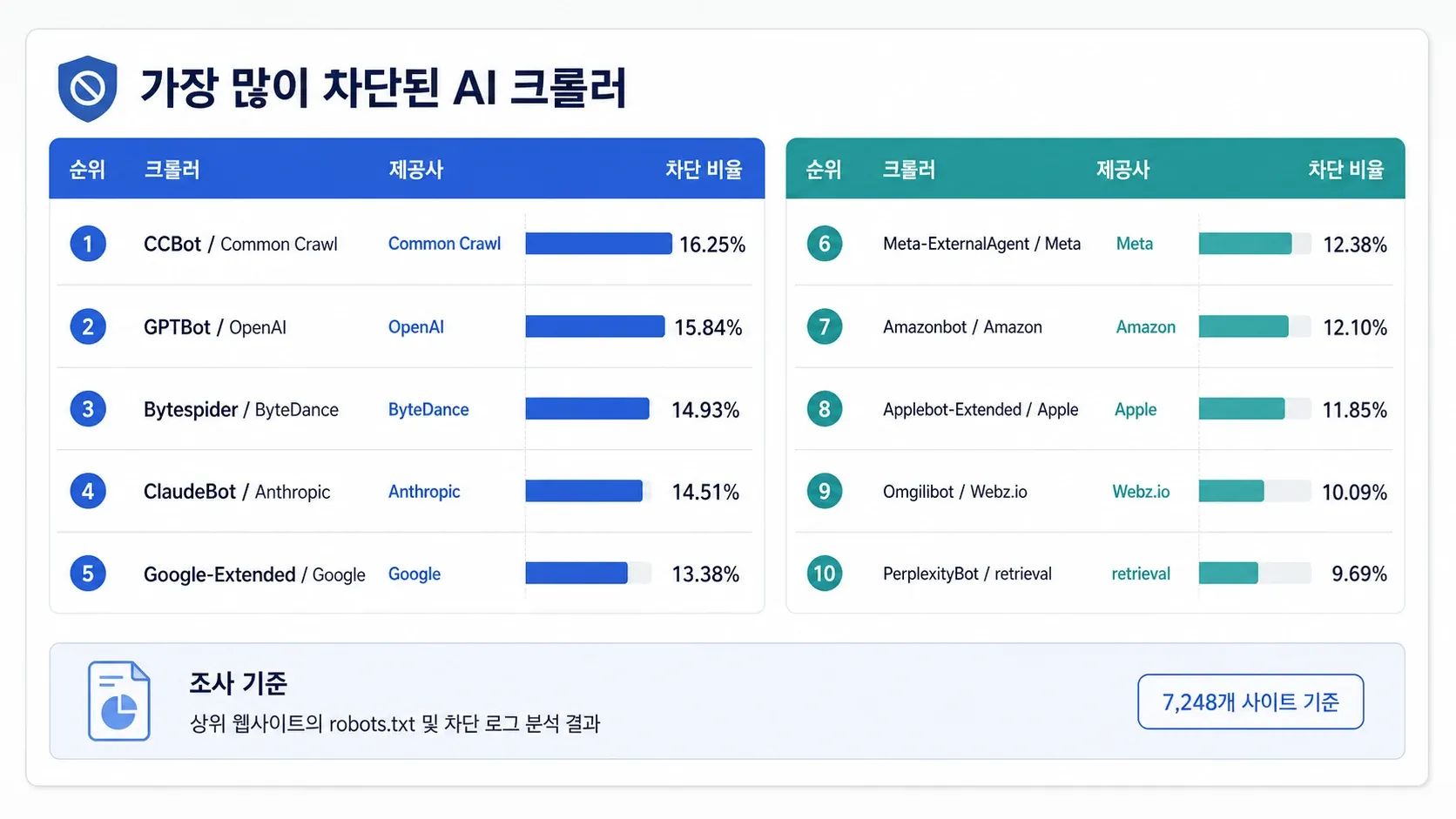The height and width of the screenshot is (819, 1456).
Task: Select the rank 4 number badge
Action: click(x=88, y=491)
